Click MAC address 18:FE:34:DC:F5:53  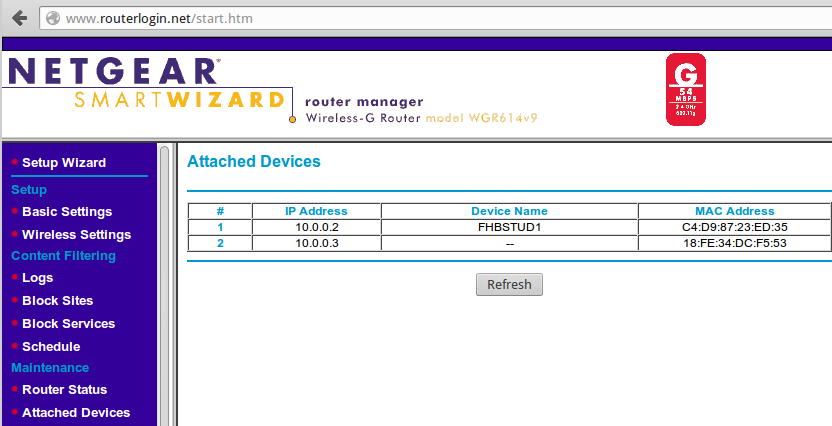click(735, 244)
